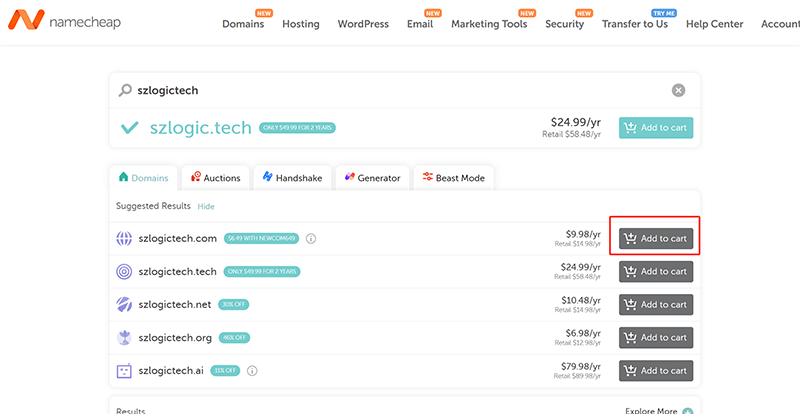Click the 46% OFF badge on szlogictech.org

pos(235,337)
